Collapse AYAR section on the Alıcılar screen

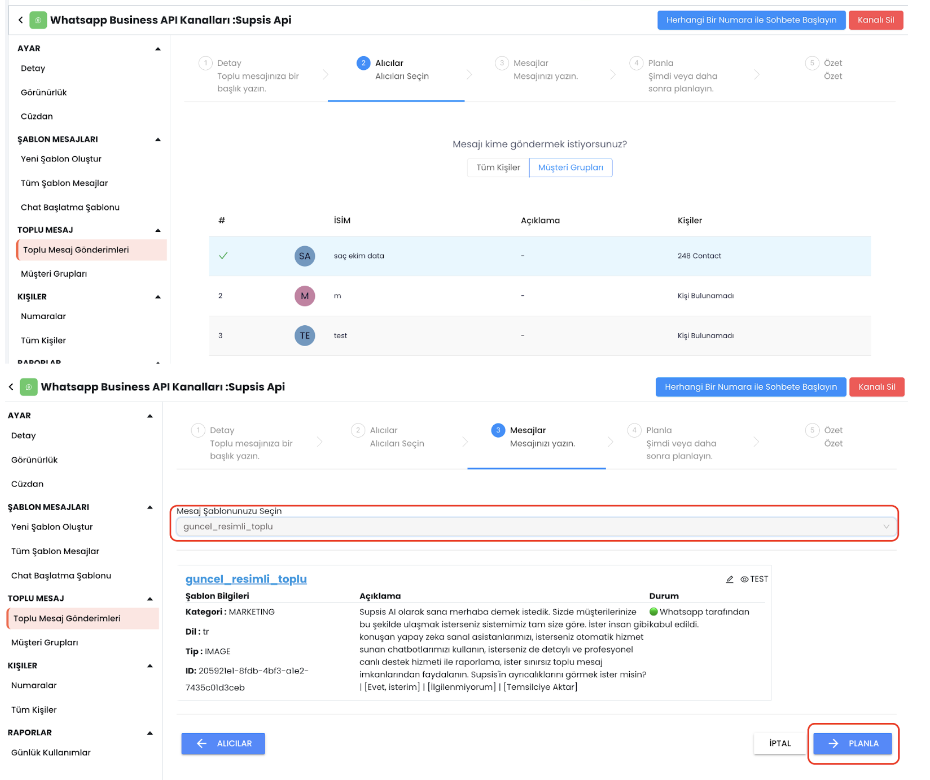pos(158,49)
